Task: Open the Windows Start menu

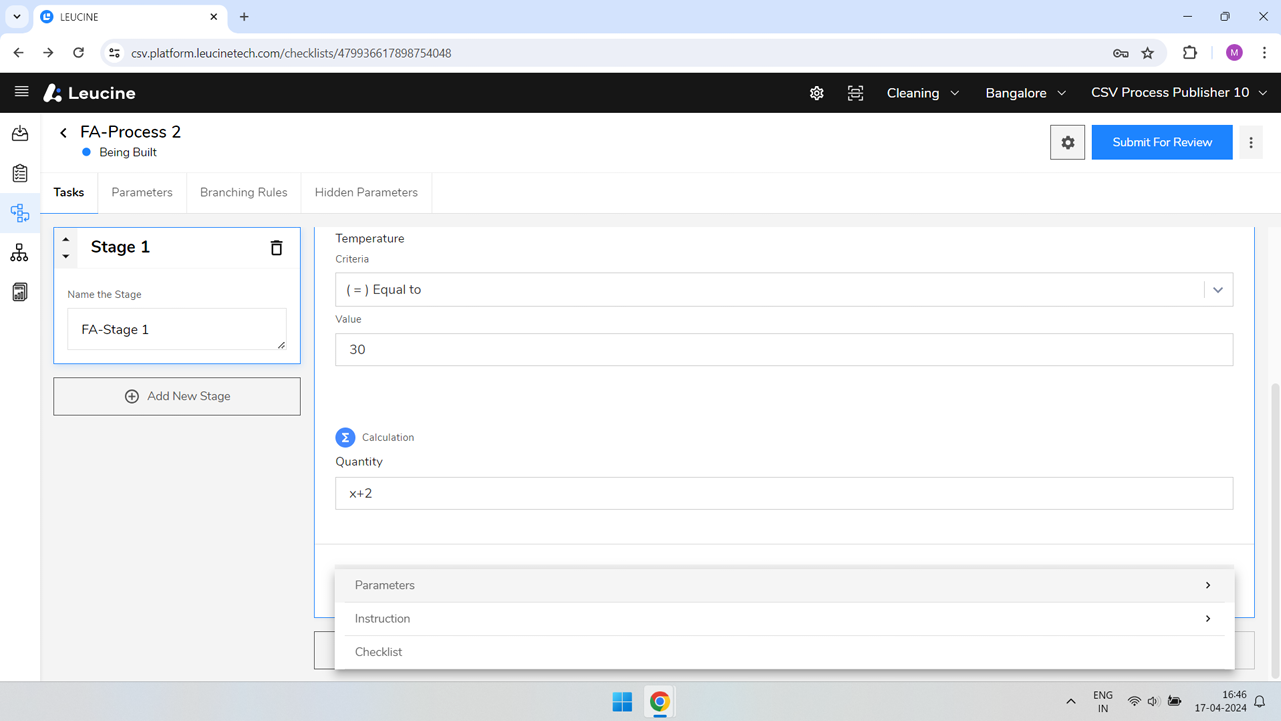Action: pyautogui.click(x=622, y=702)
